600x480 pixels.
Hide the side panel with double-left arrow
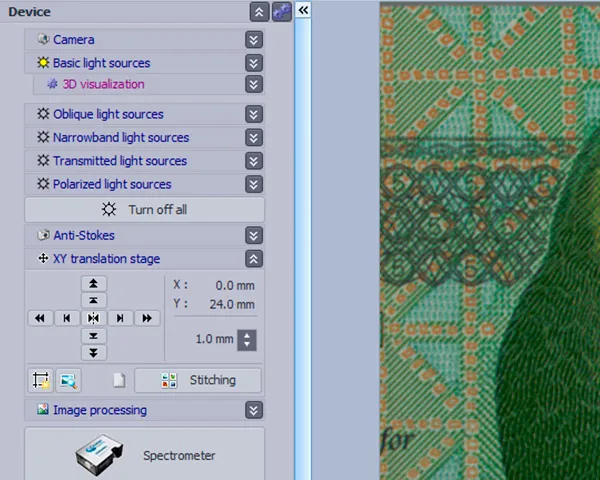303,10
